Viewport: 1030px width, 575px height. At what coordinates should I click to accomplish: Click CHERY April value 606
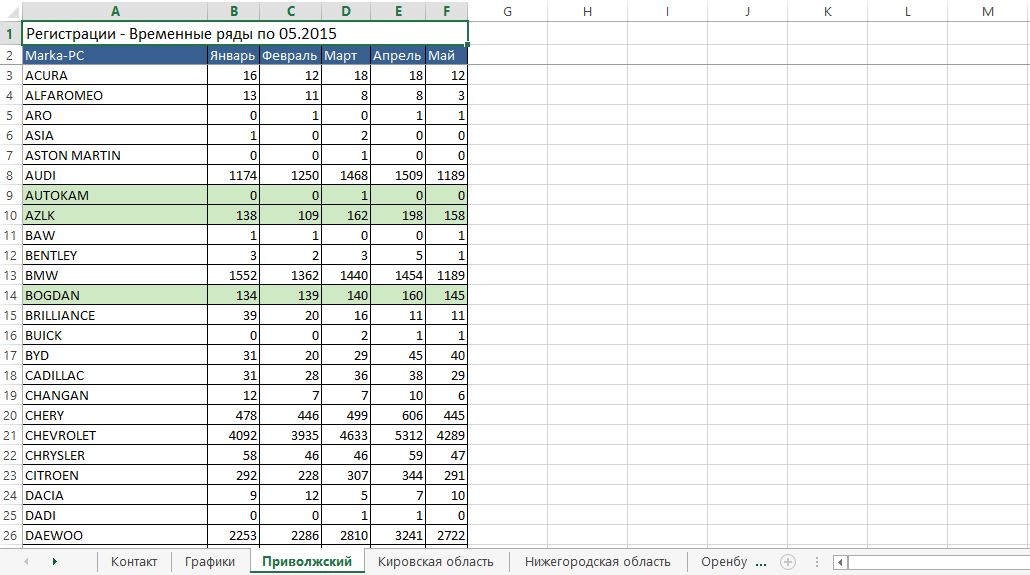click(398, 415)
